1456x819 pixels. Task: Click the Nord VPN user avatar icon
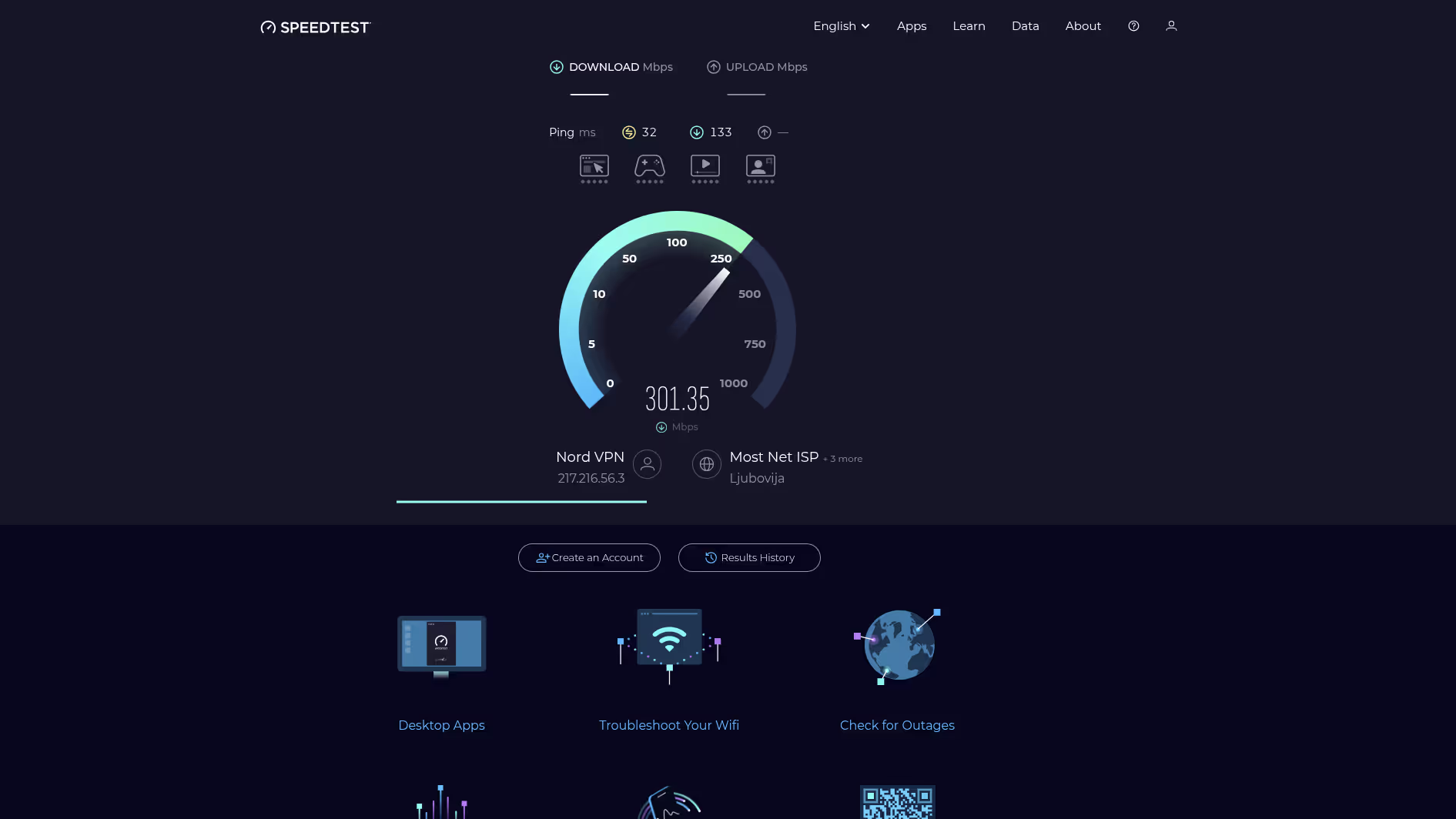pyautogui.click(x=648, y=464)
